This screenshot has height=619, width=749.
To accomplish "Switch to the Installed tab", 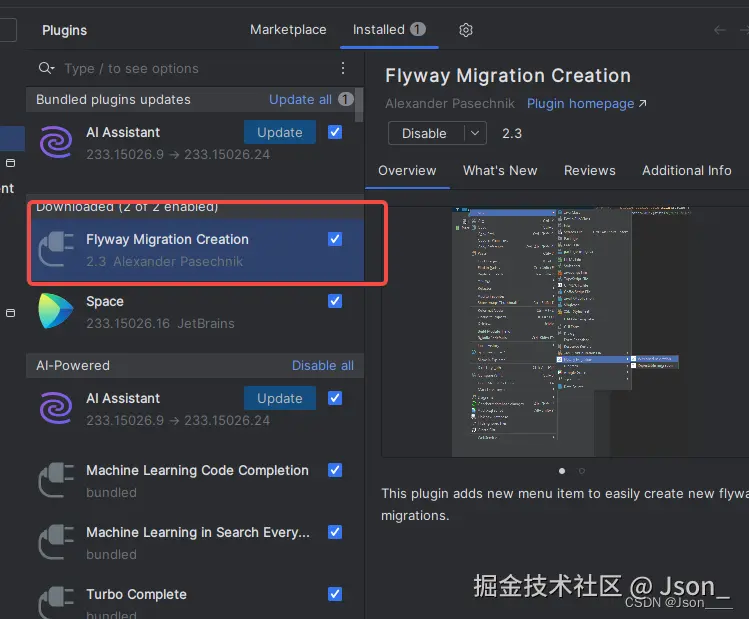I will tap(389, 30).
